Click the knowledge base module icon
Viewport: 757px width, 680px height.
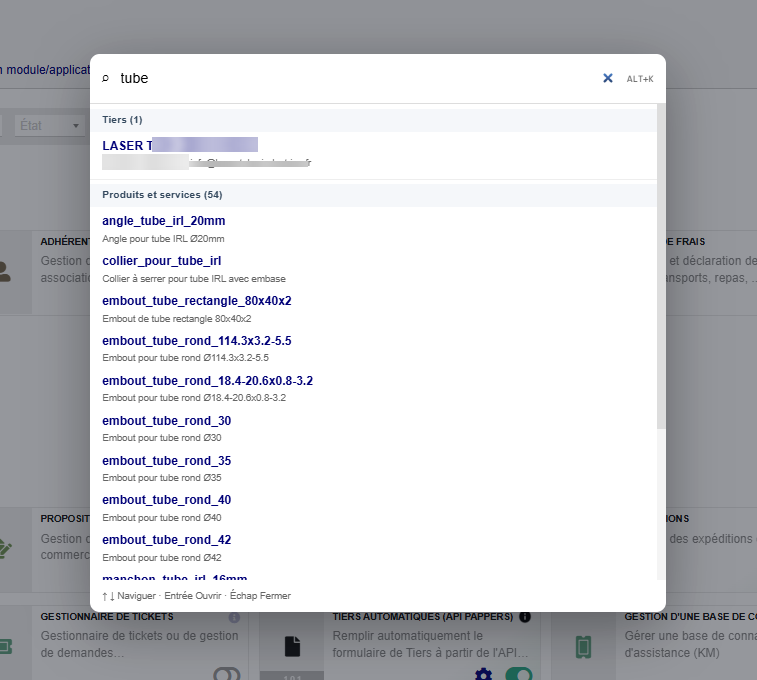click(583, 647)
